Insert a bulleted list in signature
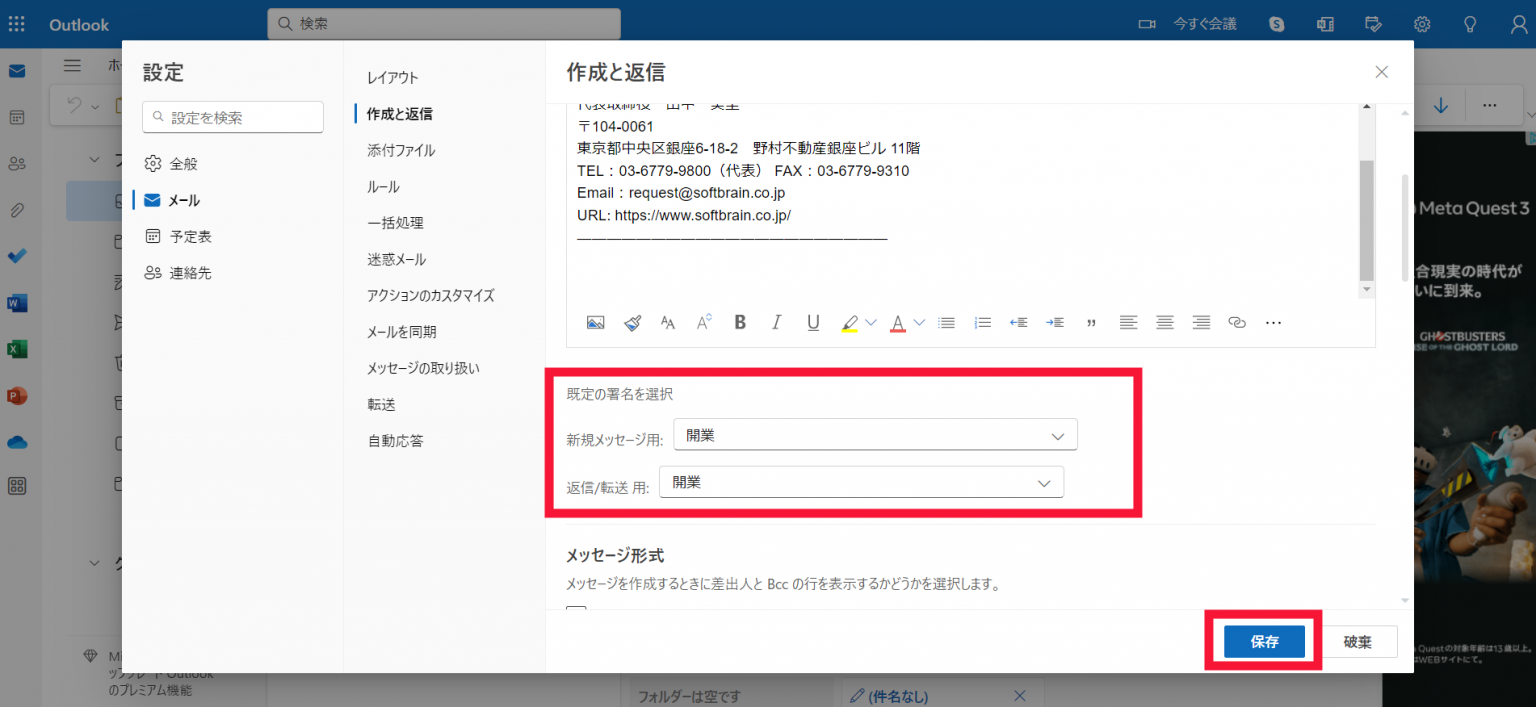 946,322
